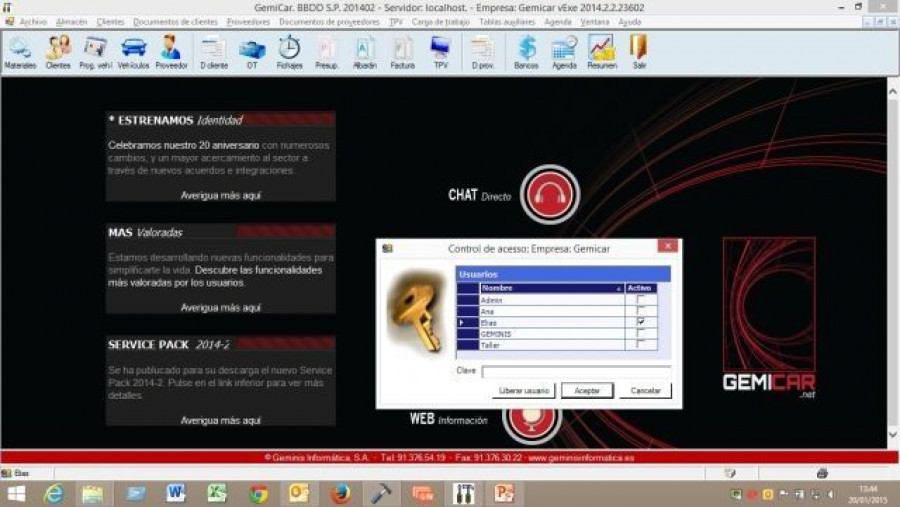
Task: Click the printer icon in status bar
Action: point(822,473)
